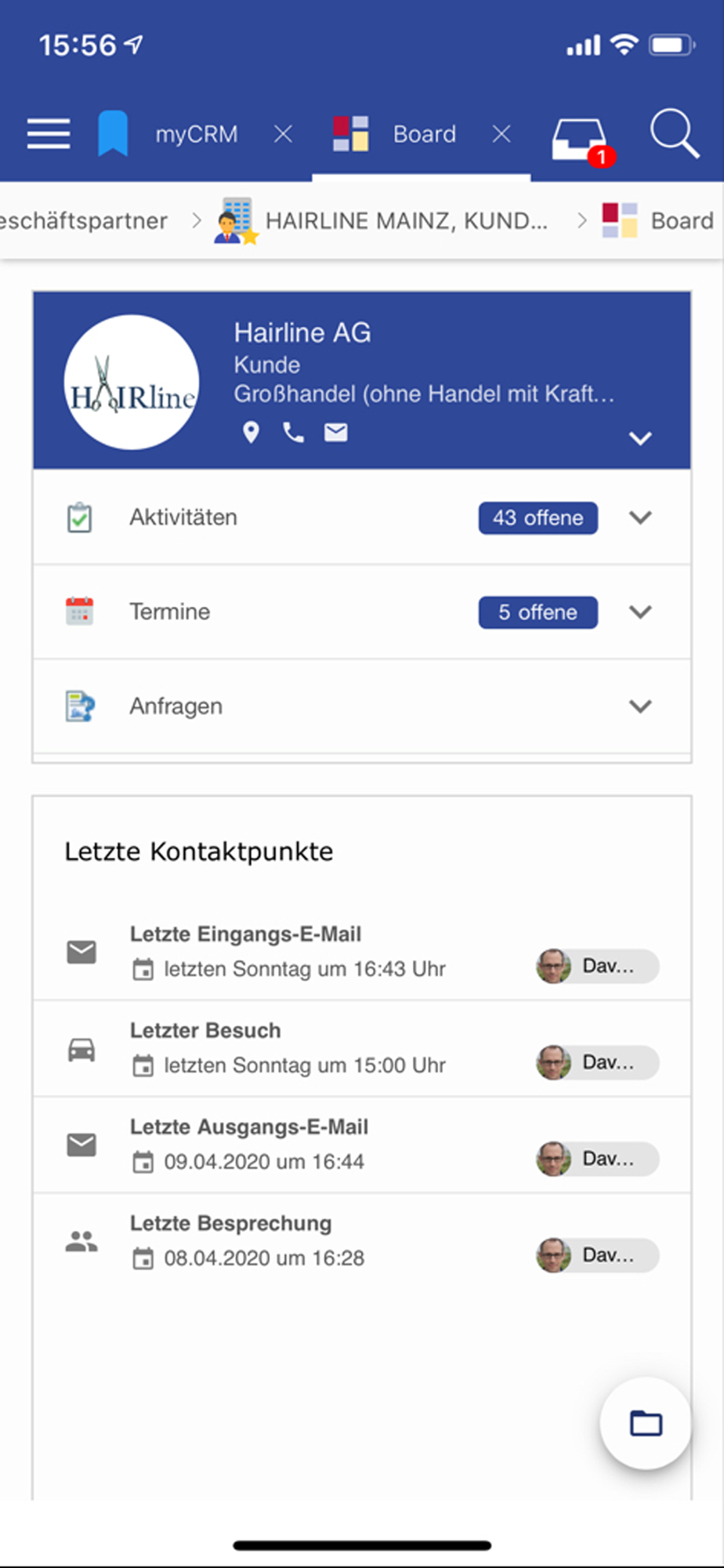Select the Board tab
Image resolution: width=724 pixels, height=1568 pixels.
(424, 134)
